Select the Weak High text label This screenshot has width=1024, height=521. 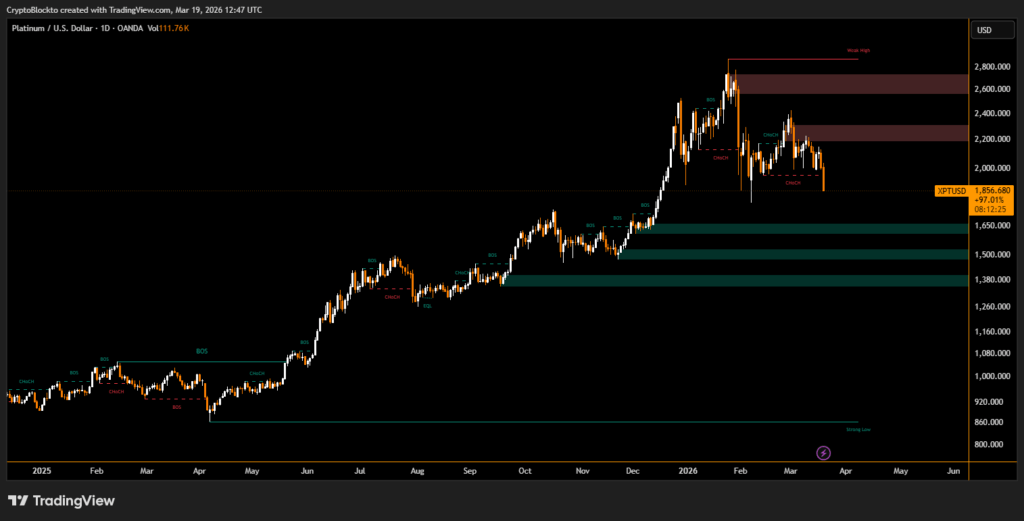(x=858, y=50)
